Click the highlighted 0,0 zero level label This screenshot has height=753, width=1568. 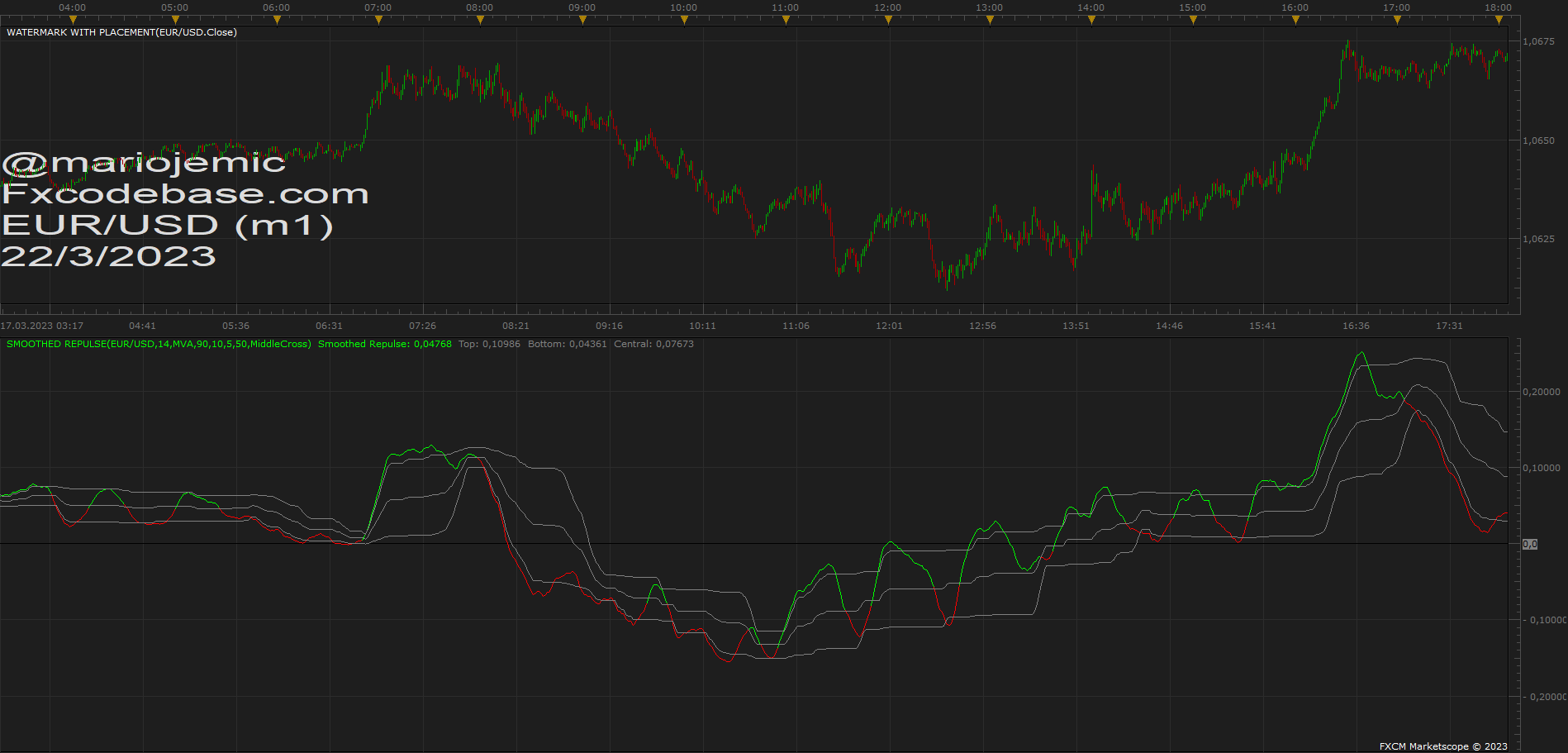pyautogui.click(x=1530, y=544)
